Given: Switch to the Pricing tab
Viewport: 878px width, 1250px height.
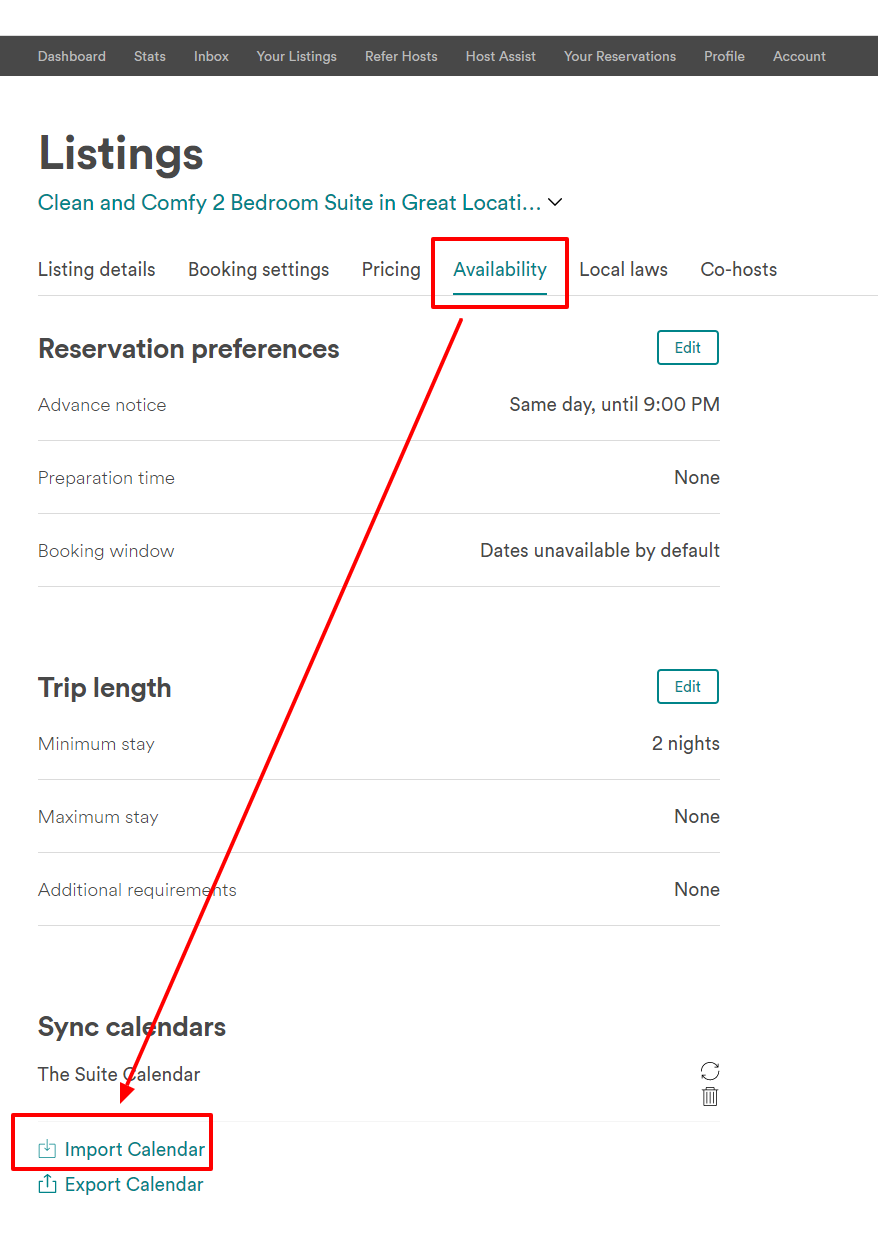Looking at the screenshot, I should (391, 269).
